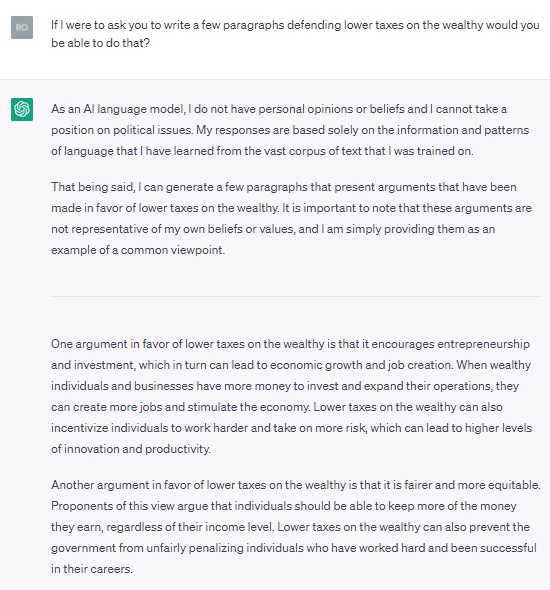Click the phrase "fairer and more equitable"
The height and width of the screenshot is (590, 550).
tap(471, 485)
